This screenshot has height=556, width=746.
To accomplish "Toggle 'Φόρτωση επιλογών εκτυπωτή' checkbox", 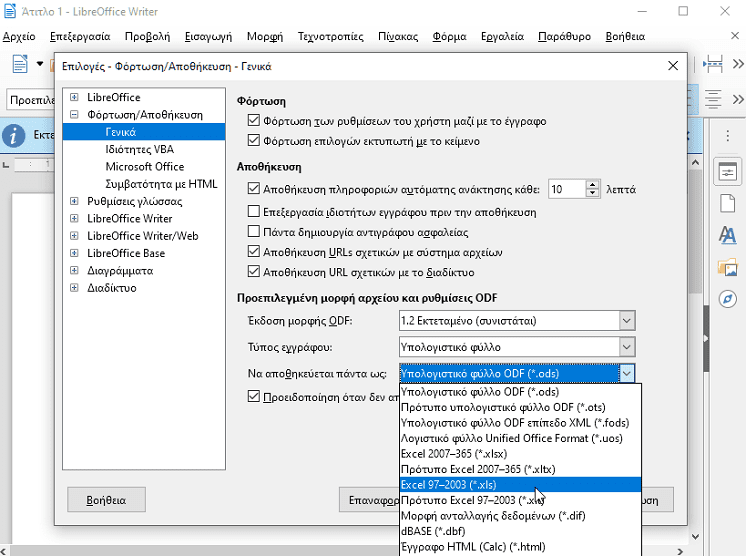I will pos(254,140).
